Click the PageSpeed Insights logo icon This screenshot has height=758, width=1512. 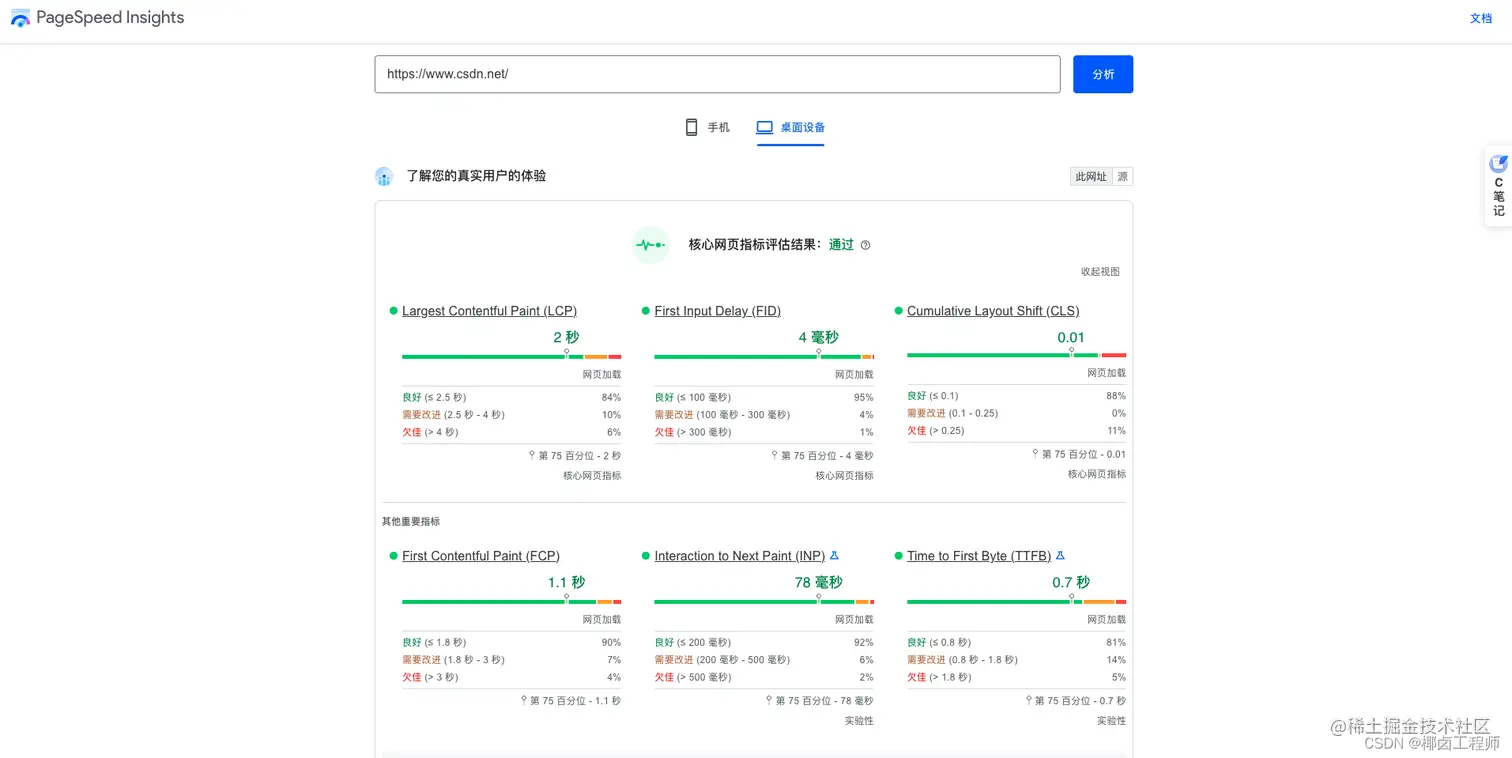point(20,18)
